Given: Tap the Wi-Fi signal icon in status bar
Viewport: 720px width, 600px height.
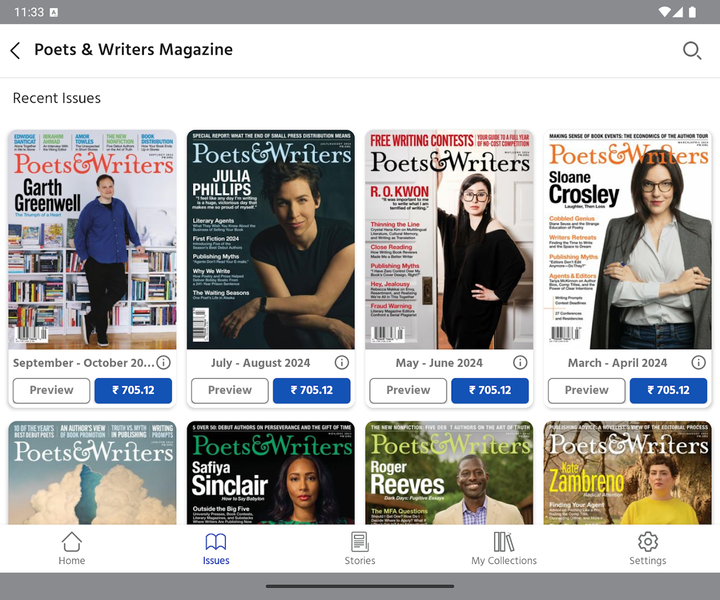Looking at the screenshot, I should (664, 12).
